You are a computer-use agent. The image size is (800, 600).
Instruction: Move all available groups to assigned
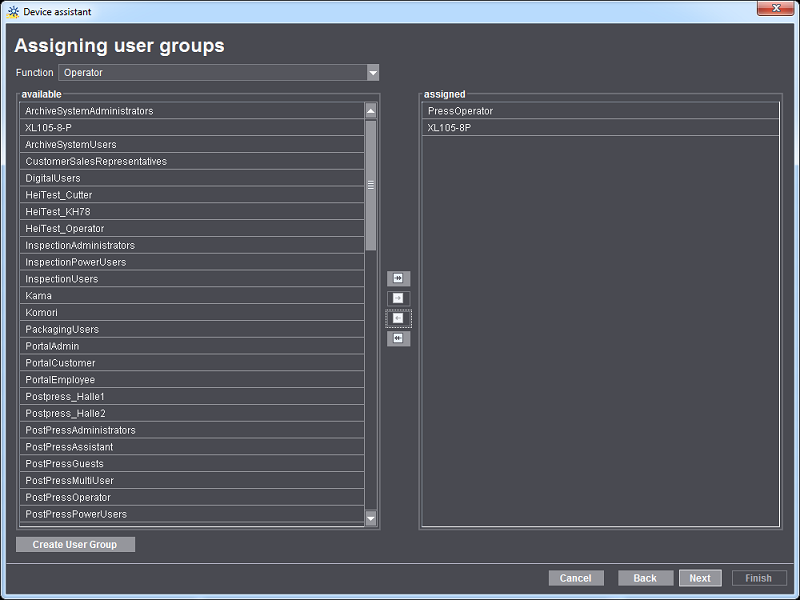[x=398, y=278]
